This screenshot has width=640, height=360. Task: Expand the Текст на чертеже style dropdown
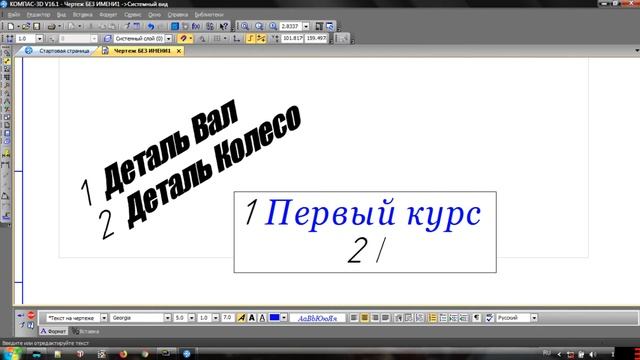click(x=104, y=318)
